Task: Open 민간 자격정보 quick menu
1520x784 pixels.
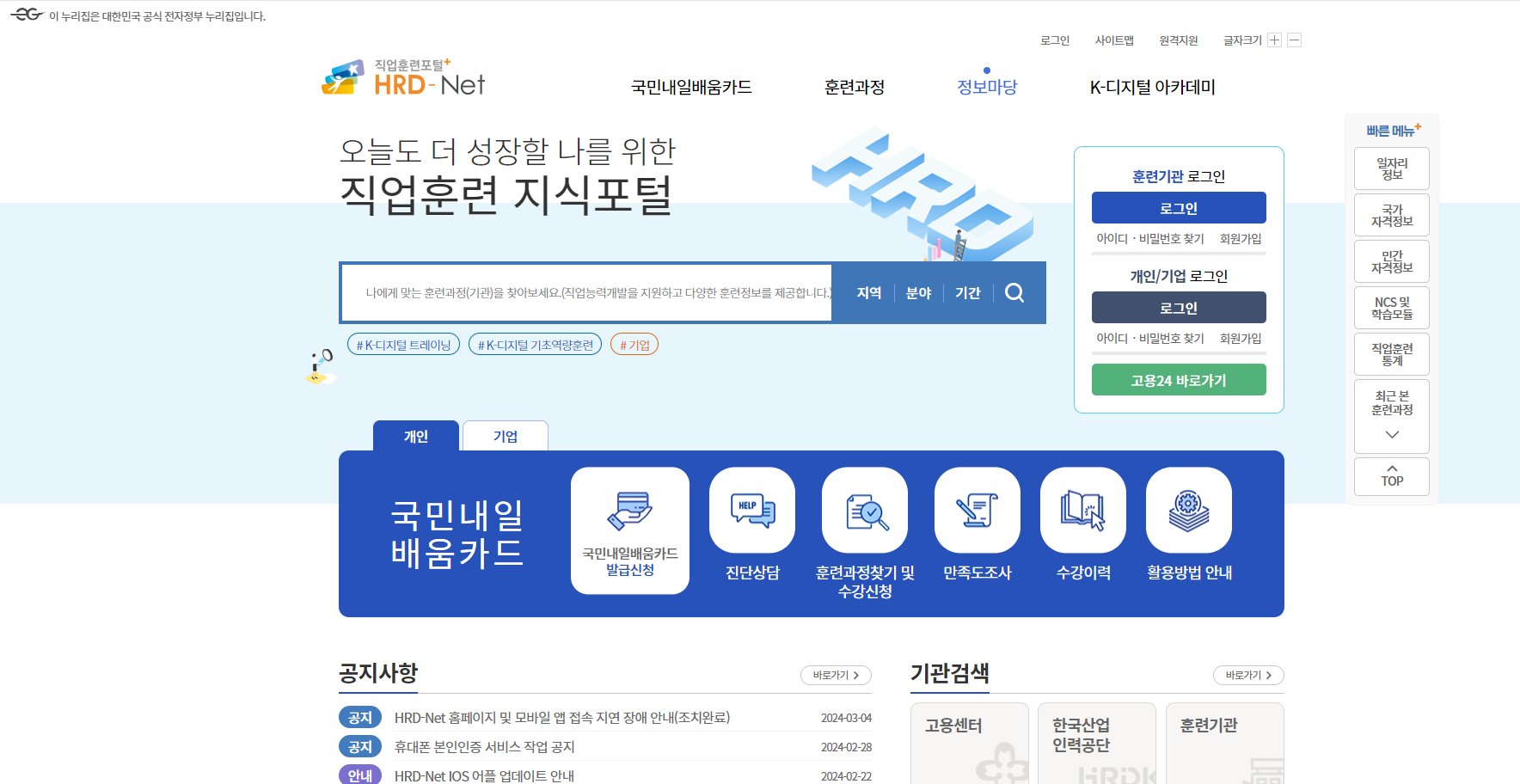Action: click(x=1392, y=261)
